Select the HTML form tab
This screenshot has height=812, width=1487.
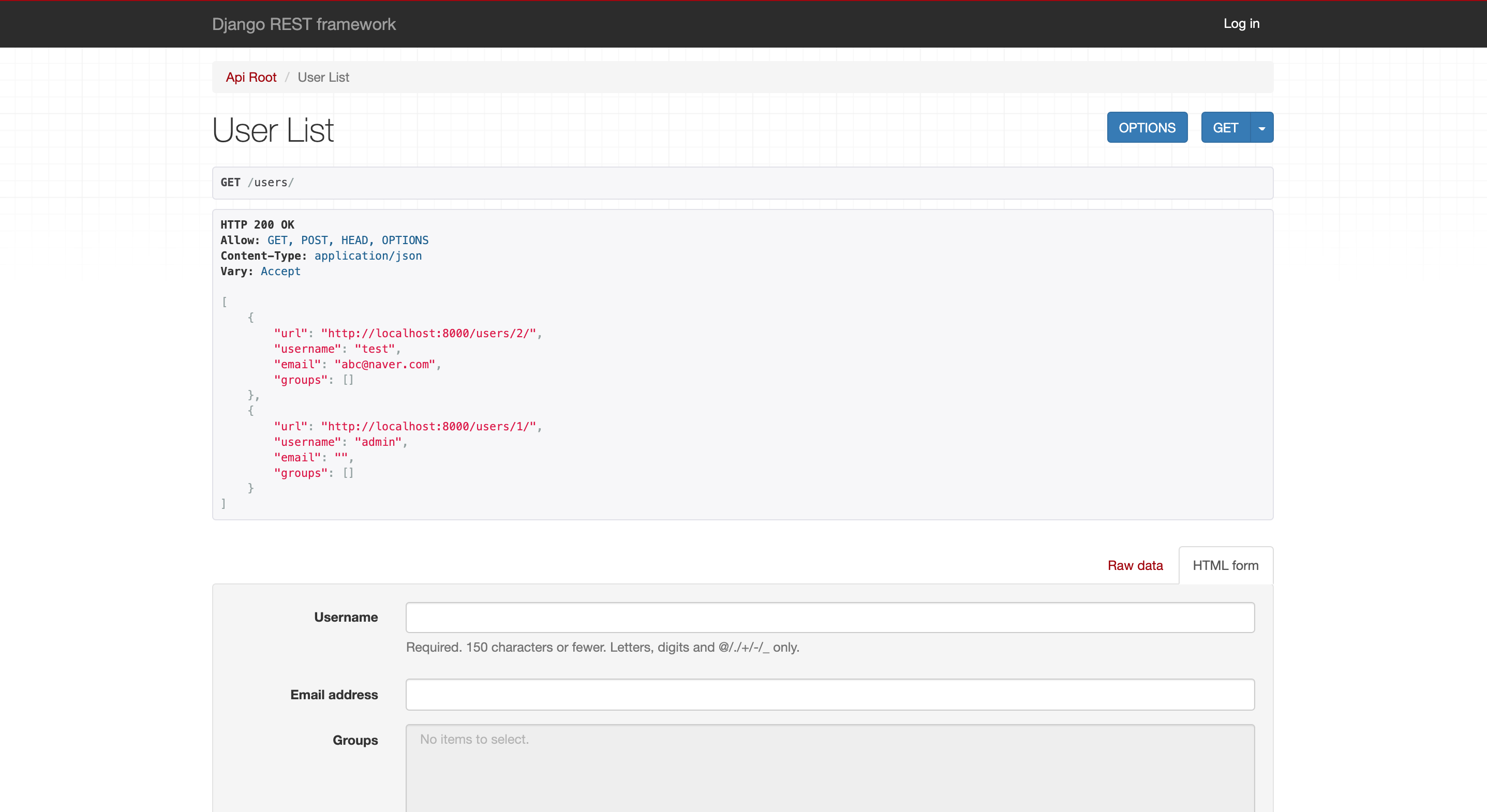coord(1225,566)
